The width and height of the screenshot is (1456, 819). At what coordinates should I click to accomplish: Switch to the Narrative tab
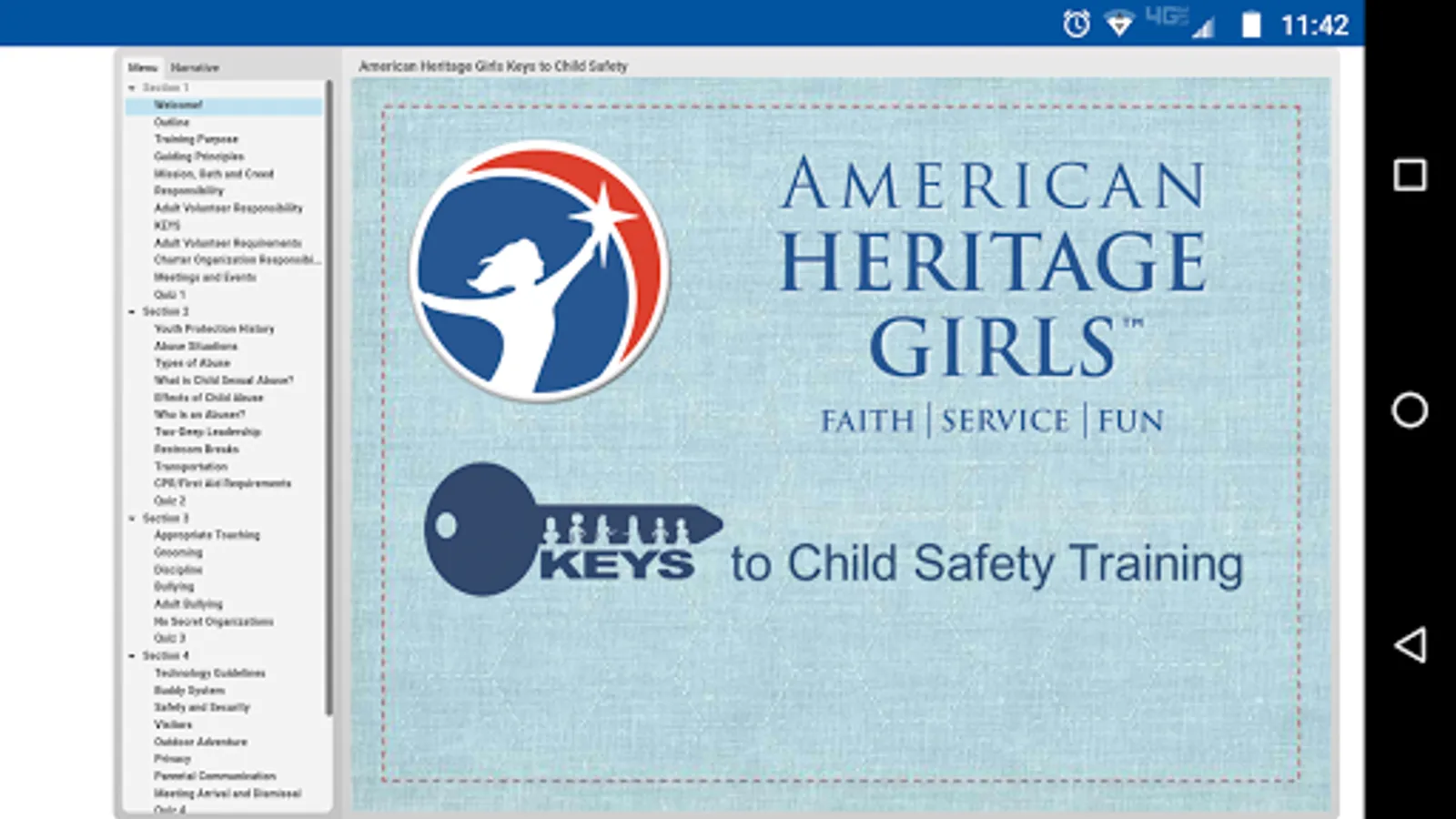(195, 67)
